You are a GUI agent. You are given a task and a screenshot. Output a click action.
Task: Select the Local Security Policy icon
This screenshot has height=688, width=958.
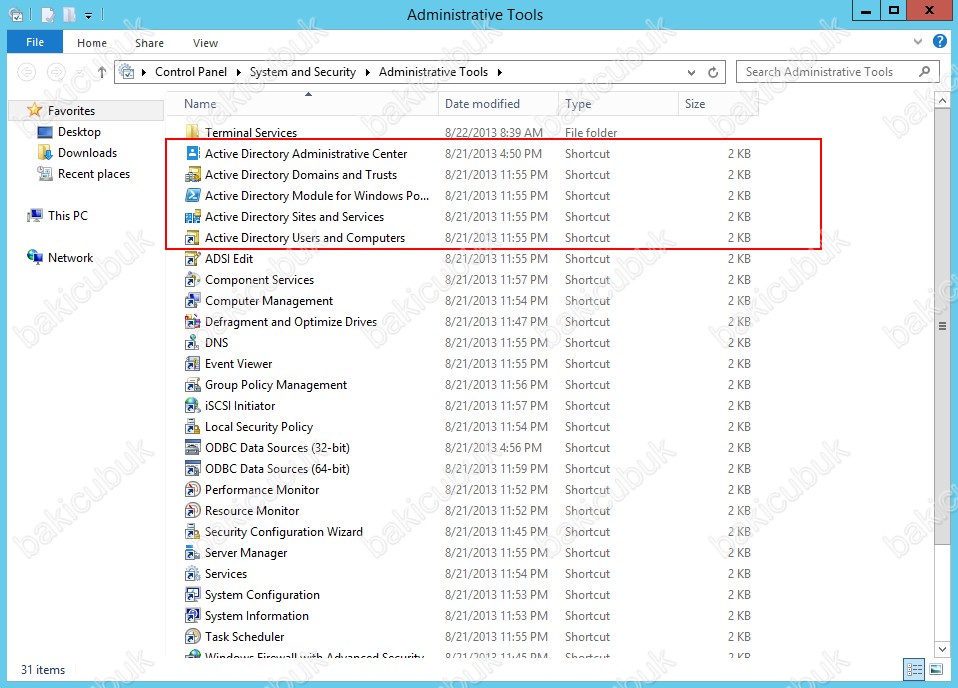tap(192, 426)
